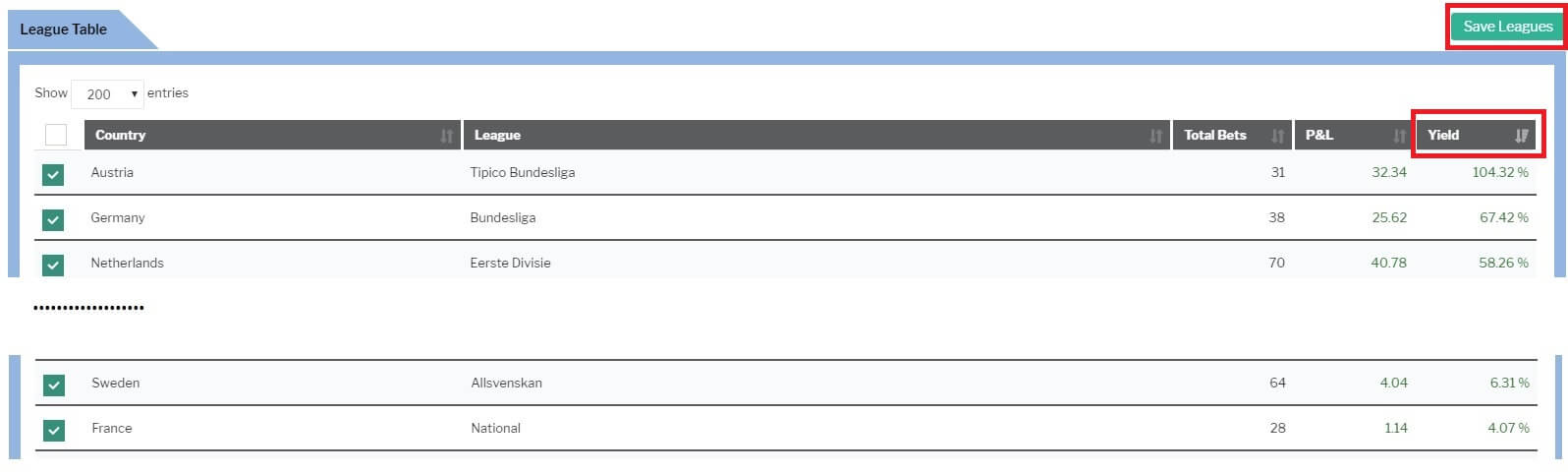The height and width of the screenshot is (474, 1568).
Task: Sort by Total Bets arrows icon
Action: point(1278,136)
